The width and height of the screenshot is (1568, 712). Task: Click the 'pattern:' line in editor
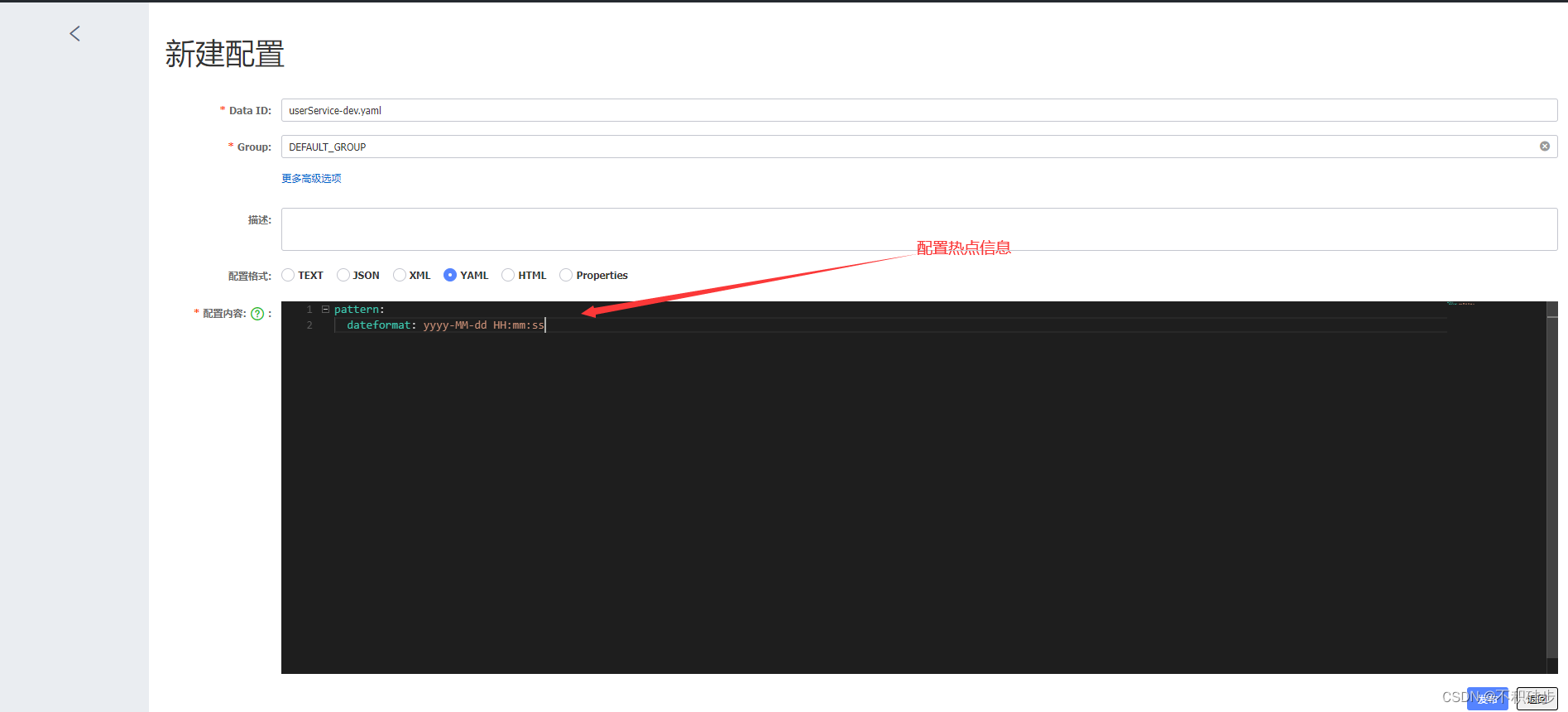pyautogui.click(x=359, y=310)
